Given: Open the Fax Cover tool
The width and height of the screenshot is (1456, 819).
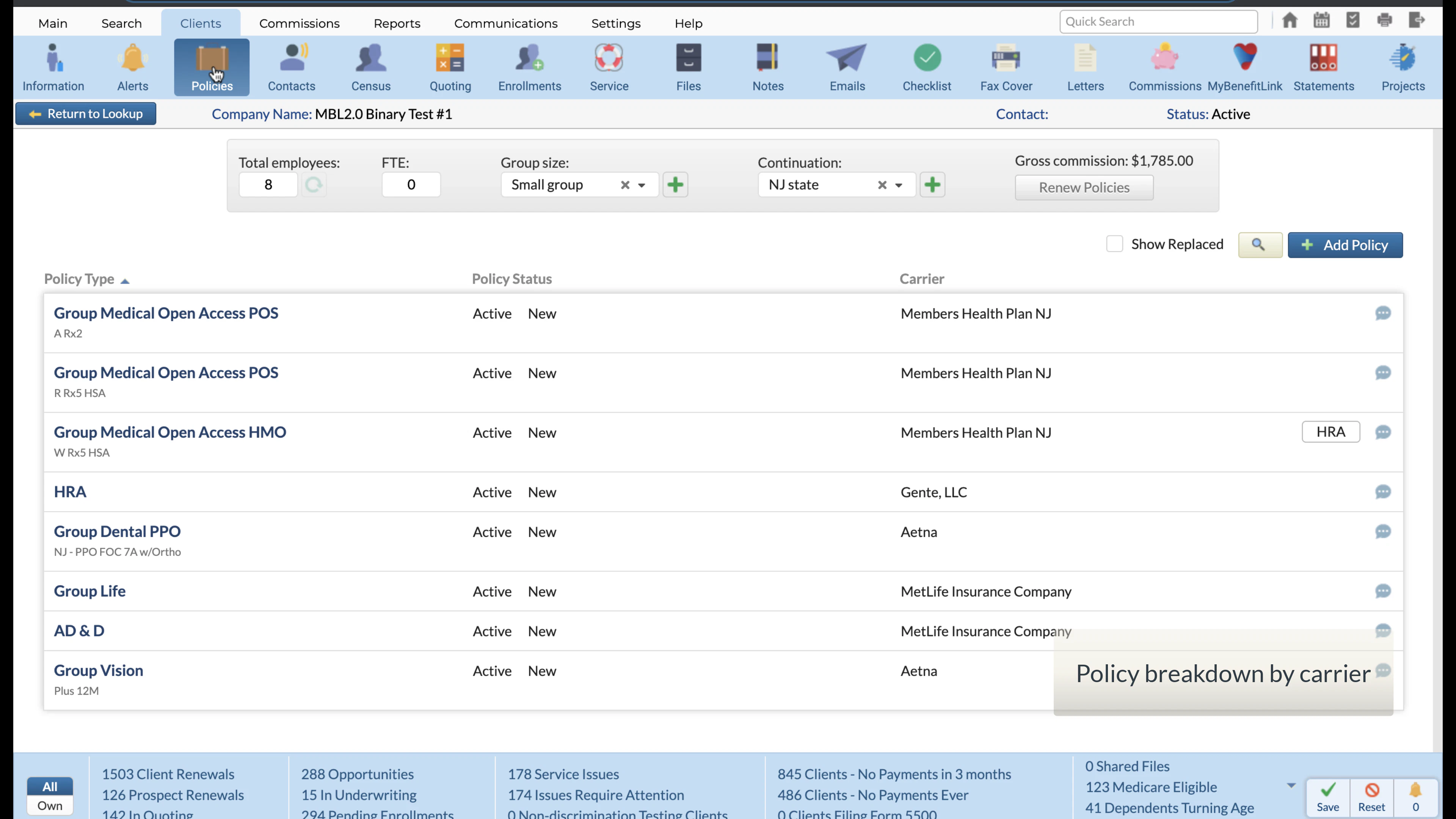Looking at the screenshot, I should coord(1006,67).
